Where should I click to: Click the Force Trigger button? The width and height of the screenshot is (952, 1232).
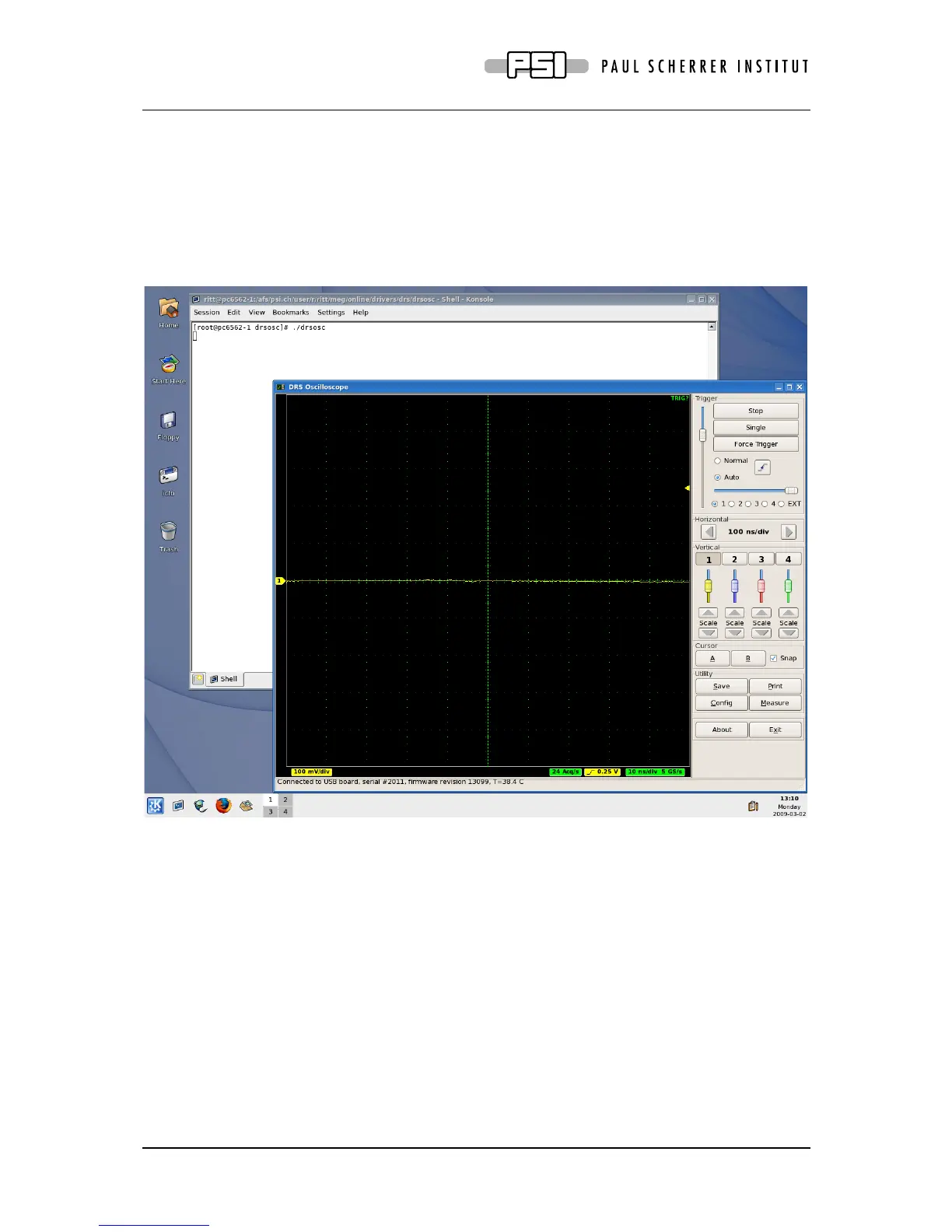coord(756,444)
